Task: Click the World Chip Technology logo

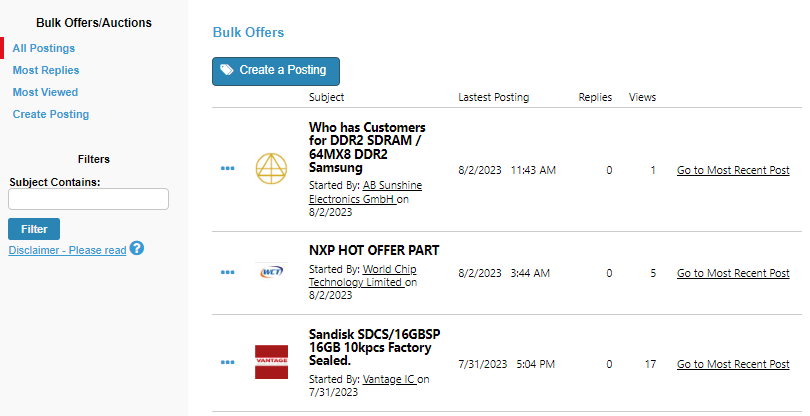Action: coord(271,273)
